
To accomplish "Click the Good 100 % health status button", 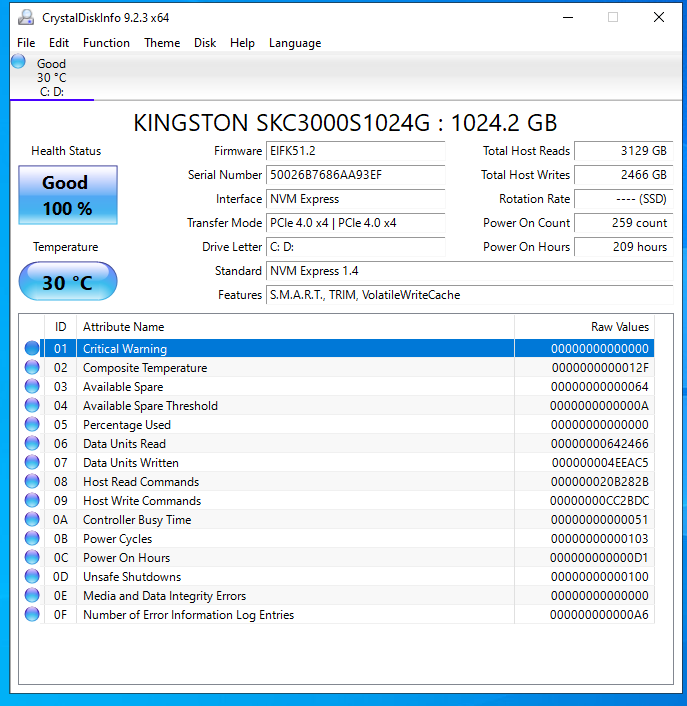I will (x=68, y=195).
